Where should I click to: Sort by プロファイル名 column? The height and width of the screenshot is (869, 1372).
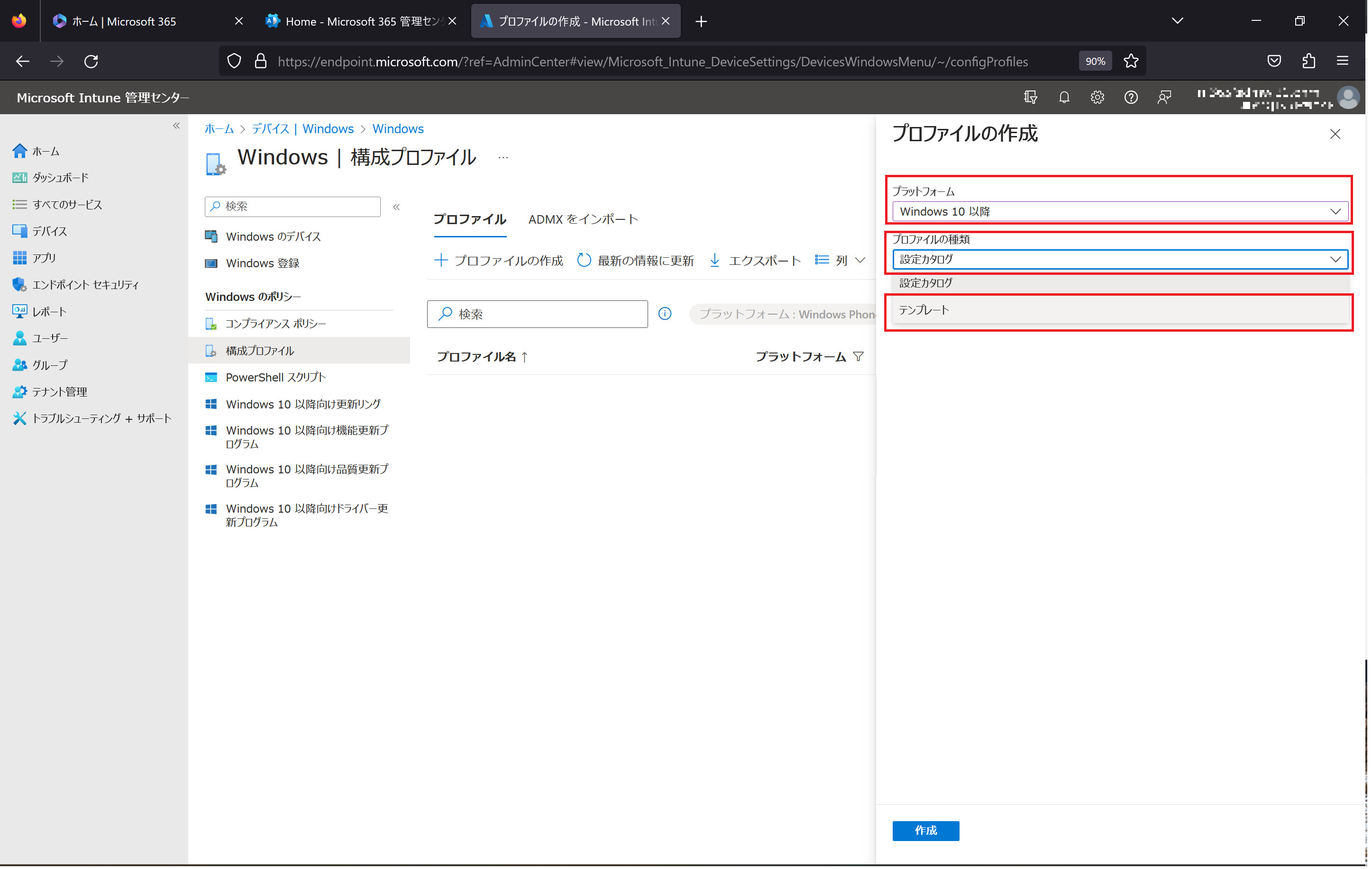pos(482,357)
